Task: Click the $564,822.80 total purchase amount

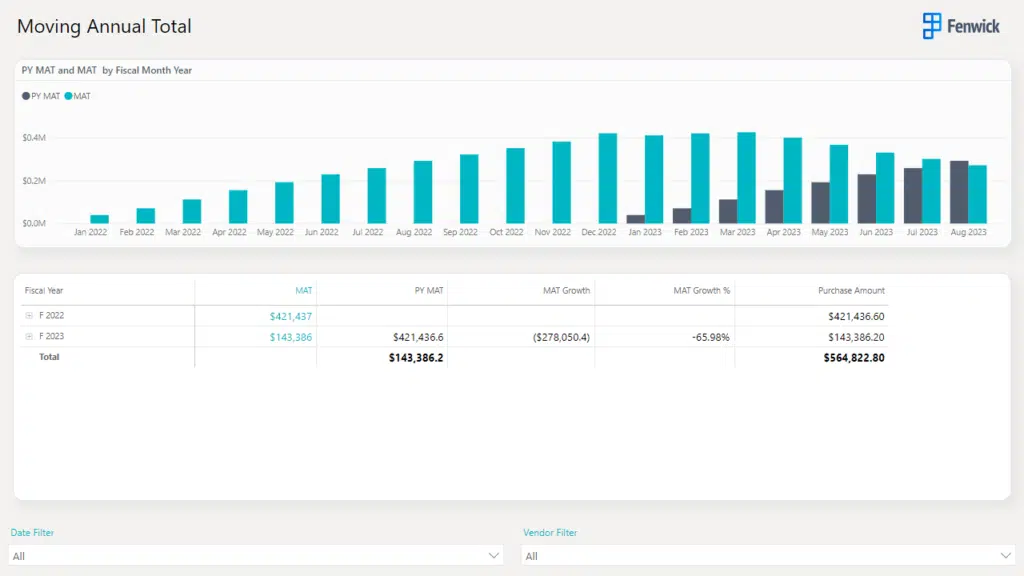Action: (854, 357)
